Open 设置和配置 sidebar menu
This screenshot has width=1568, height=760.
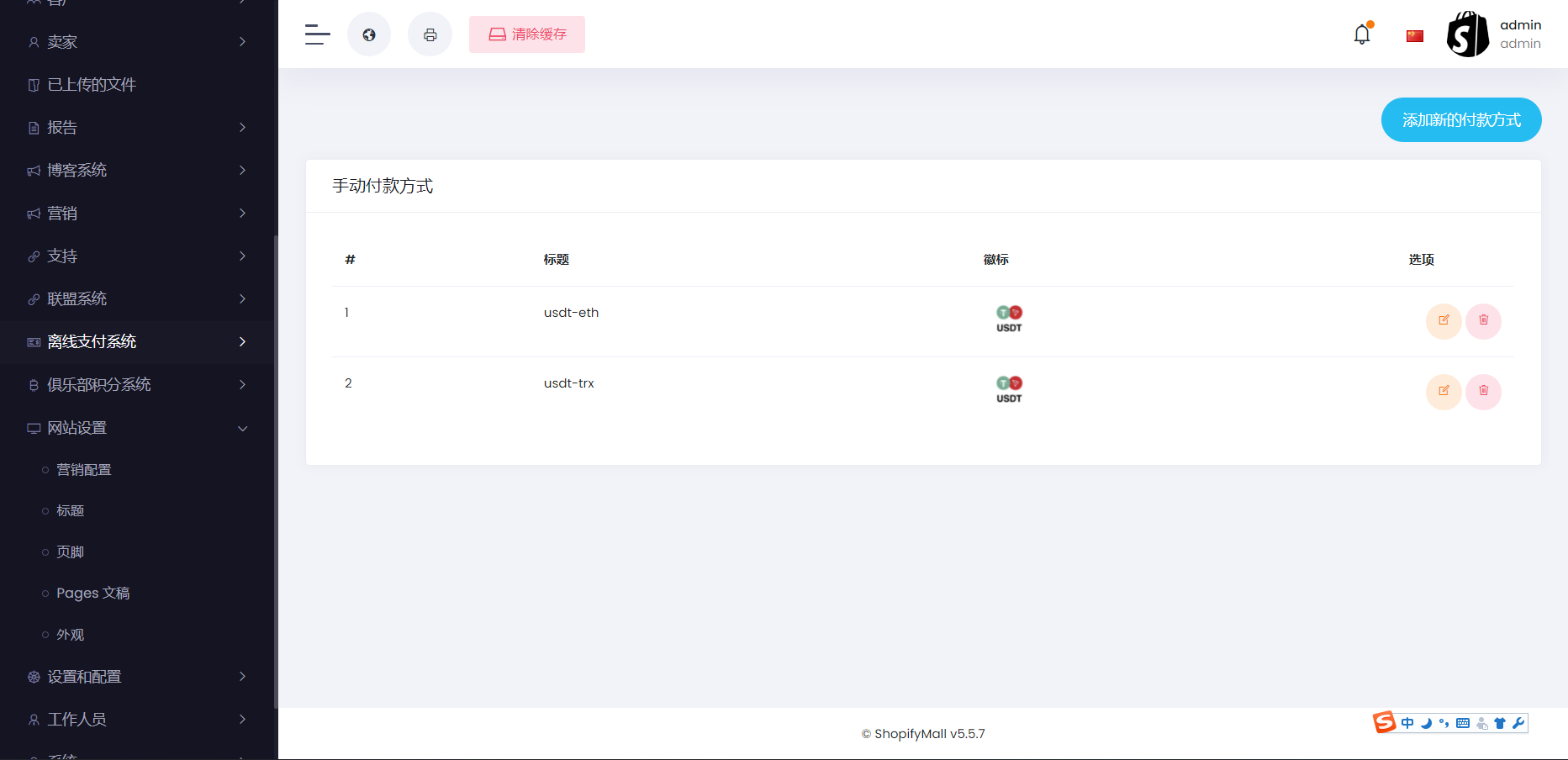click(137, 677)
